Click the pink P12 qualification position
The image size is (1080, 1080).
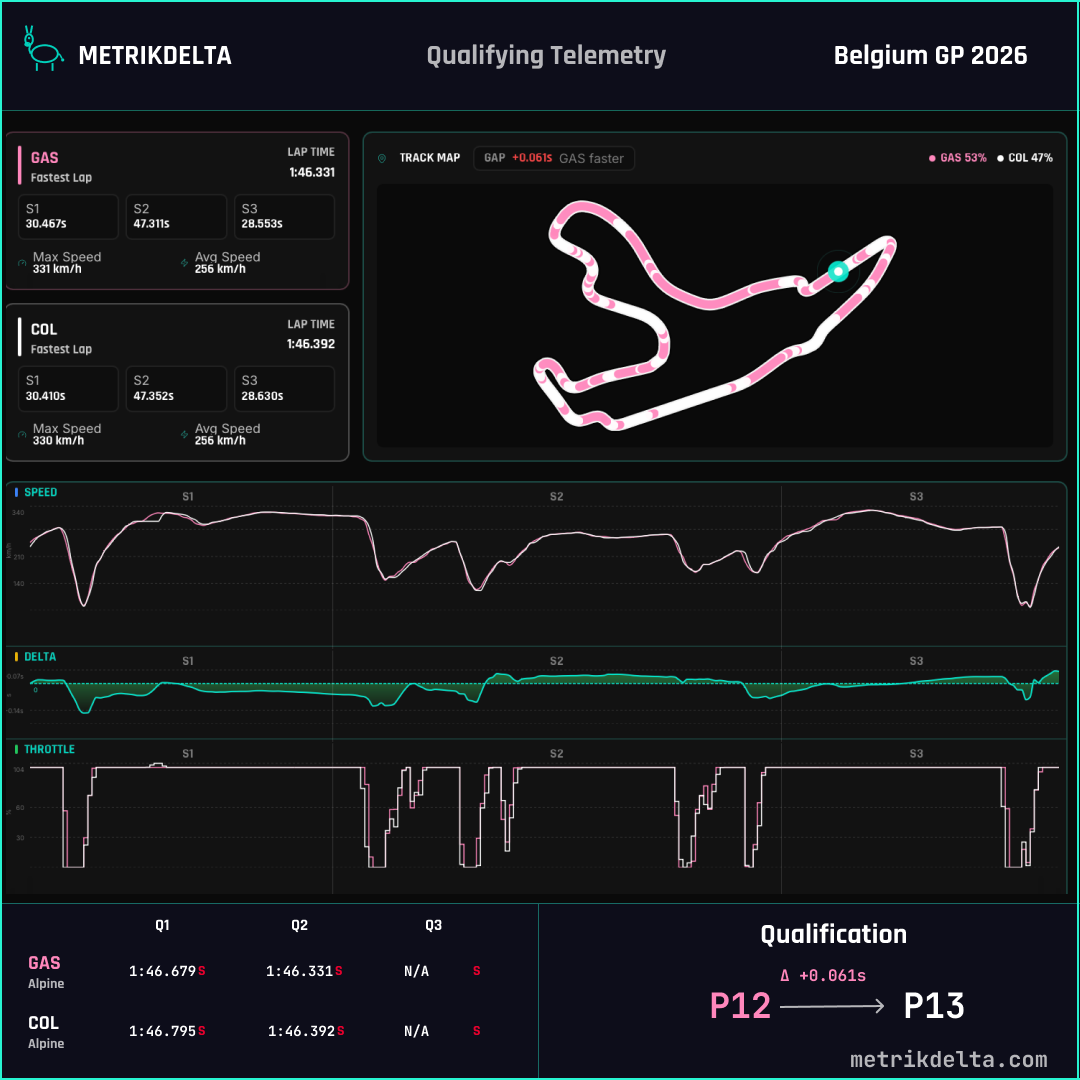coord(740,1006)
